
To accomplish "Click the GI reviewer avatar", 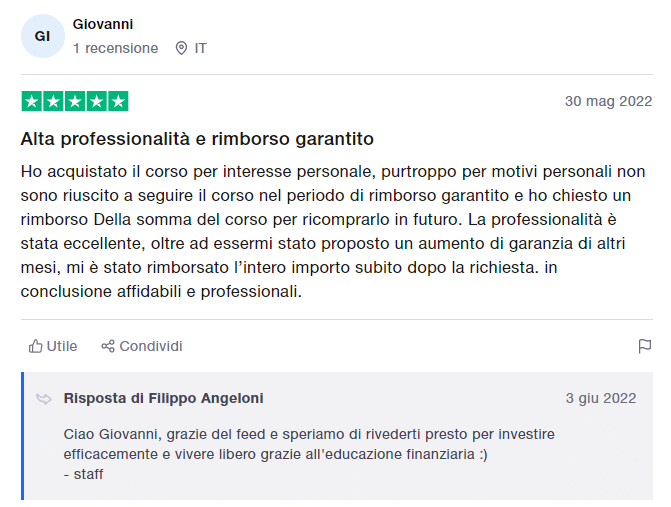I will tap(42, 36).
